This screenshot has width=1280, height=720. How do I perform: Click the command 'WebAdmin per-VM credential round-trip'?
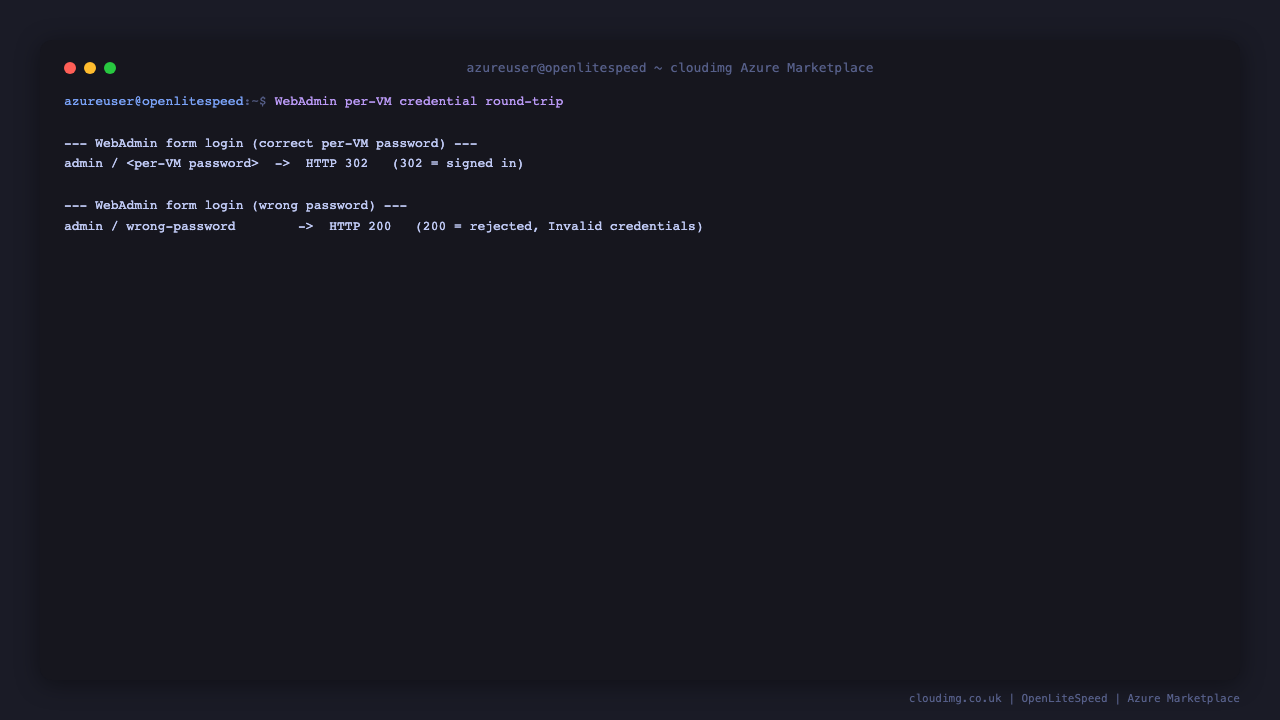tap(419, 101)
